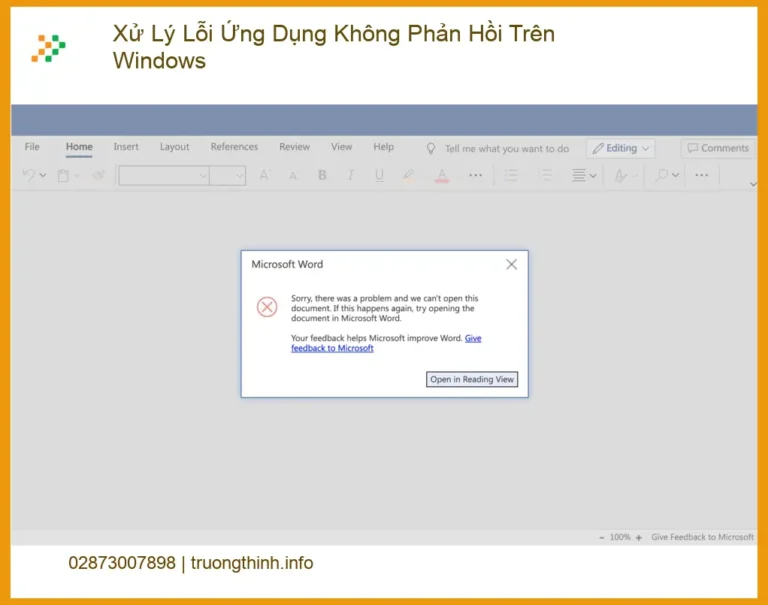Click the Undo icon in the toolbar
Image resolution: width=768 pixels, height=605 pixels.
coord(28,175)
